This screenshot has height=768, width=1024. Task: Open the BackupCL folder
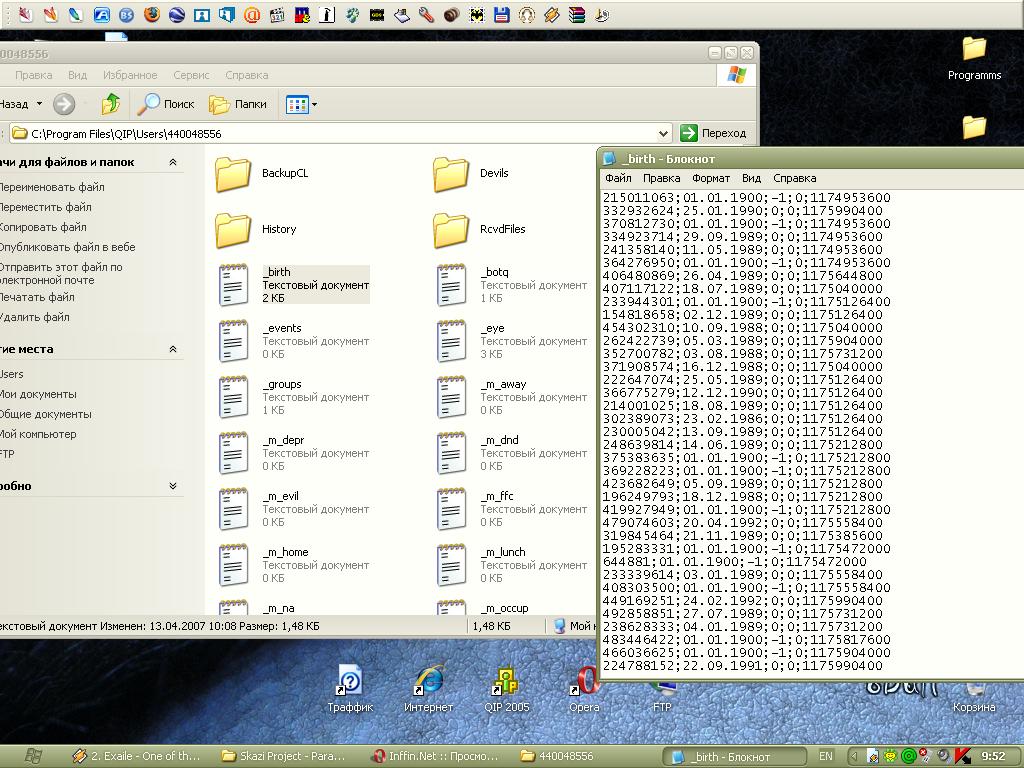point(233,174)
